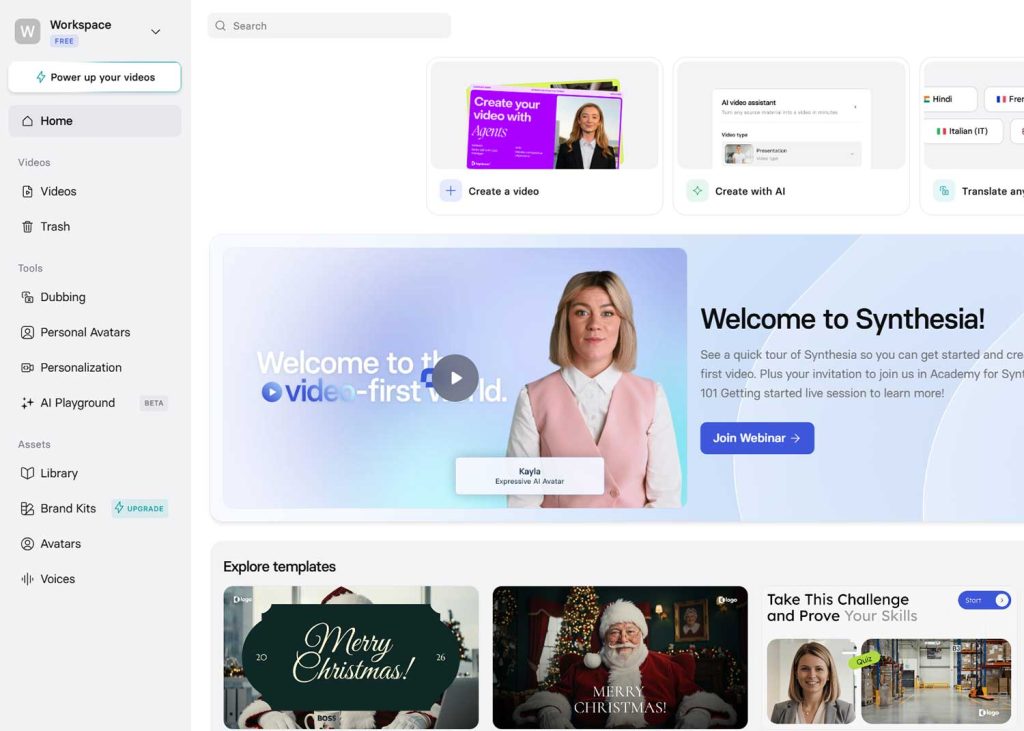This screenshot has width=1024, height=731.
Task: Toggle the Start switch in challenge template
Action: (x=984, y=600)
